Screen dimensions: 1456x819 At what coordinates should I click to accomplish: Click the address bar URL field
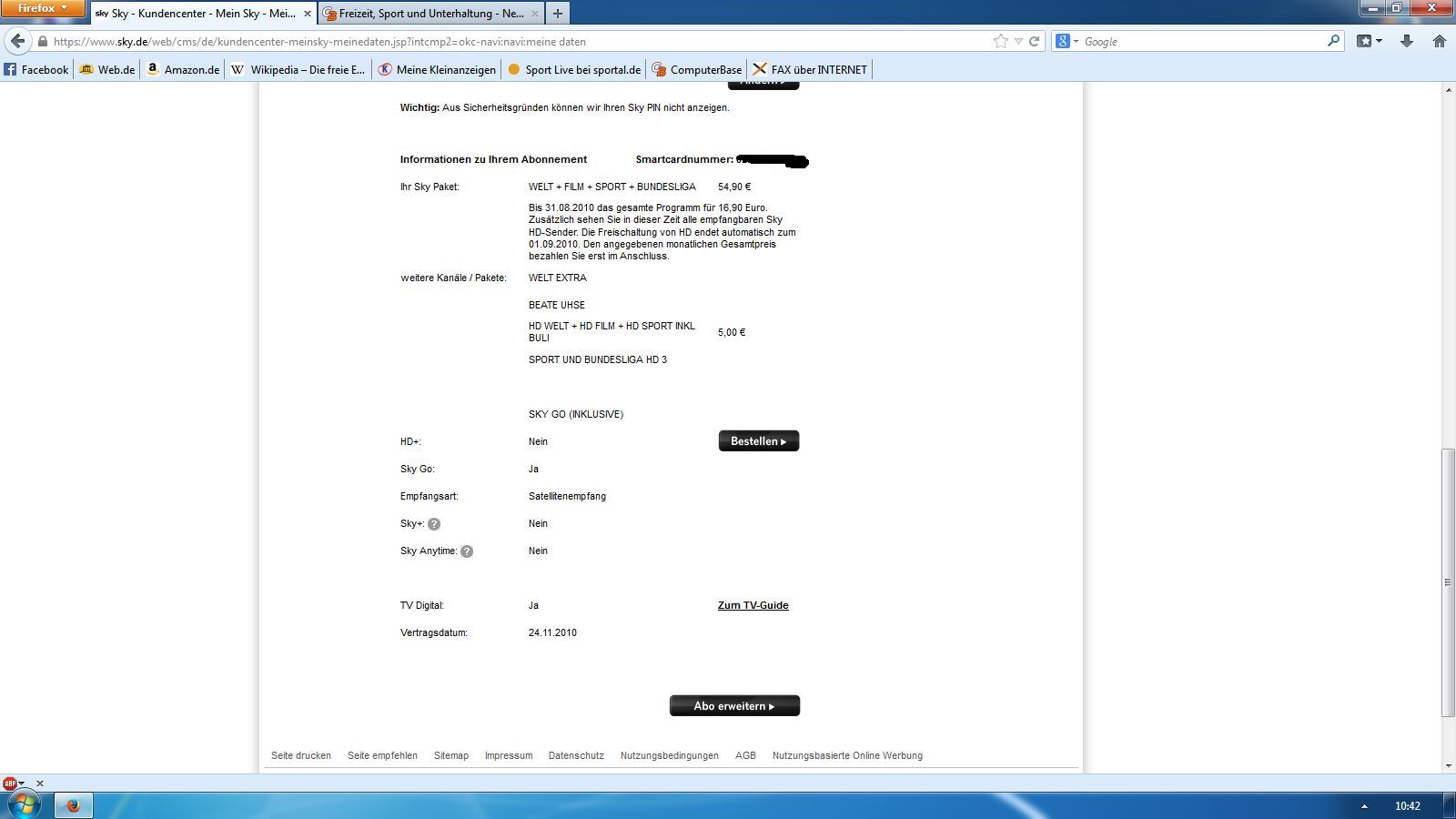[x=519, y=41]
